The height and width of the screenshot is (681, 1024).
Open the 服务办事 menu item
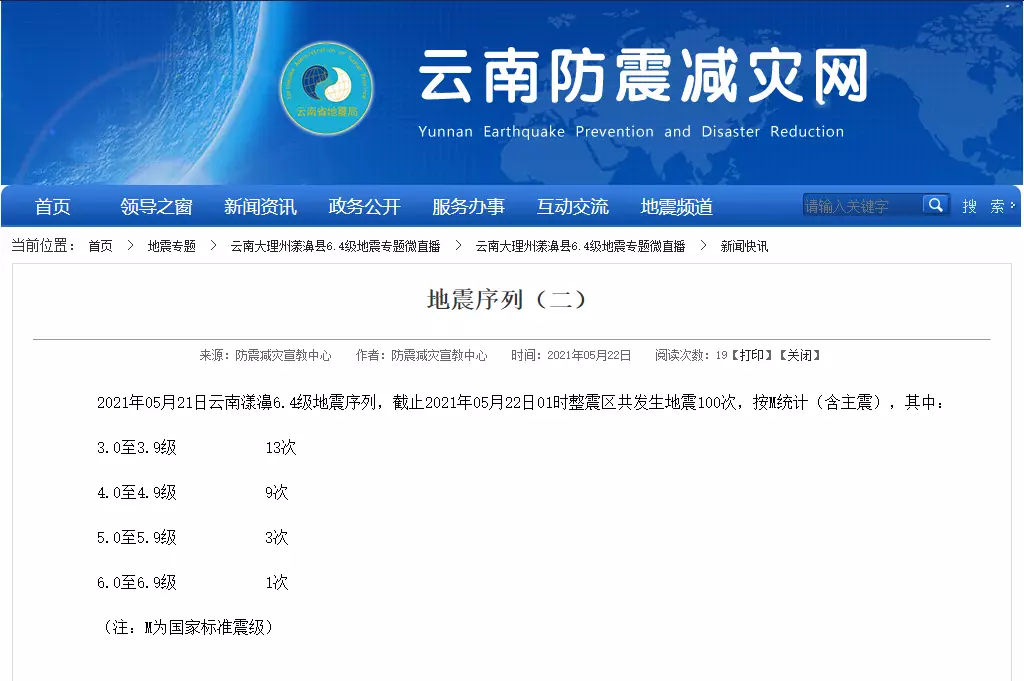[468, 207]
